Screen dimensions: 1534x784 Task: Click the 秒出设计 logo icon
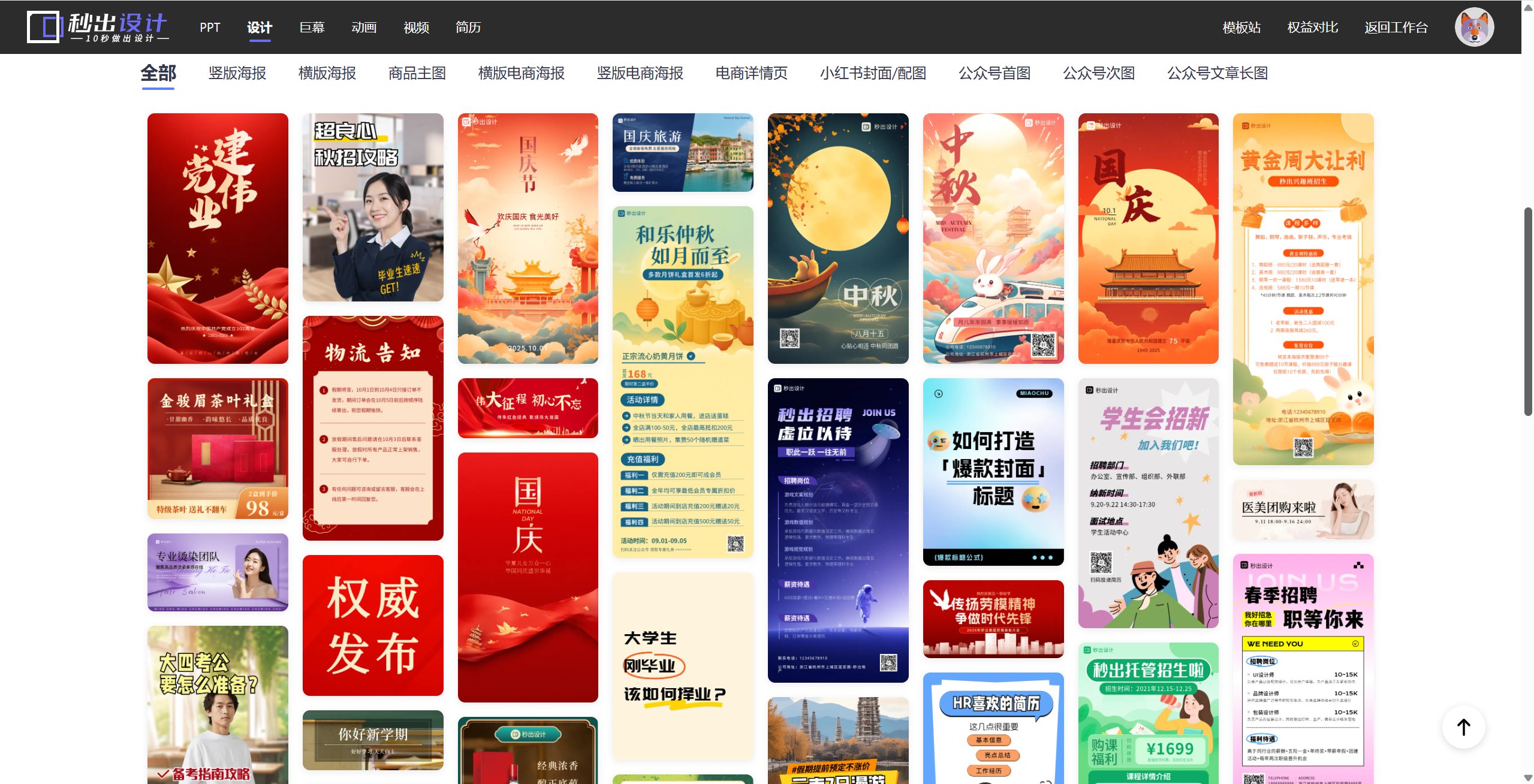coord(44,27)
